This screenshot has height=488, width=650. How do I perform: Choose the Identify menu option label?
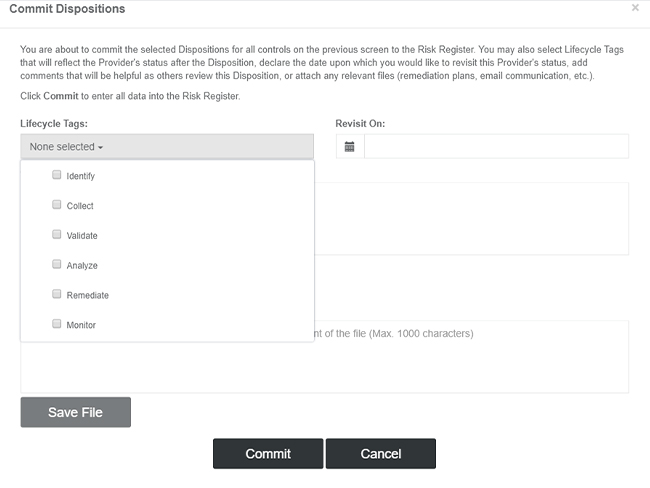81,176
